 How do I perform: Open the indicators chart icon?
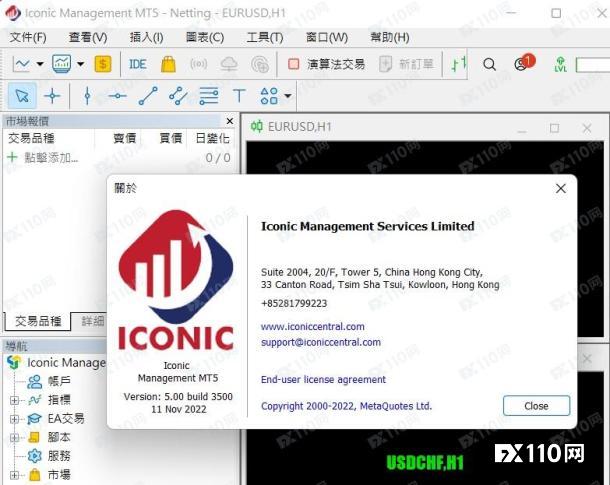[61, 64]
